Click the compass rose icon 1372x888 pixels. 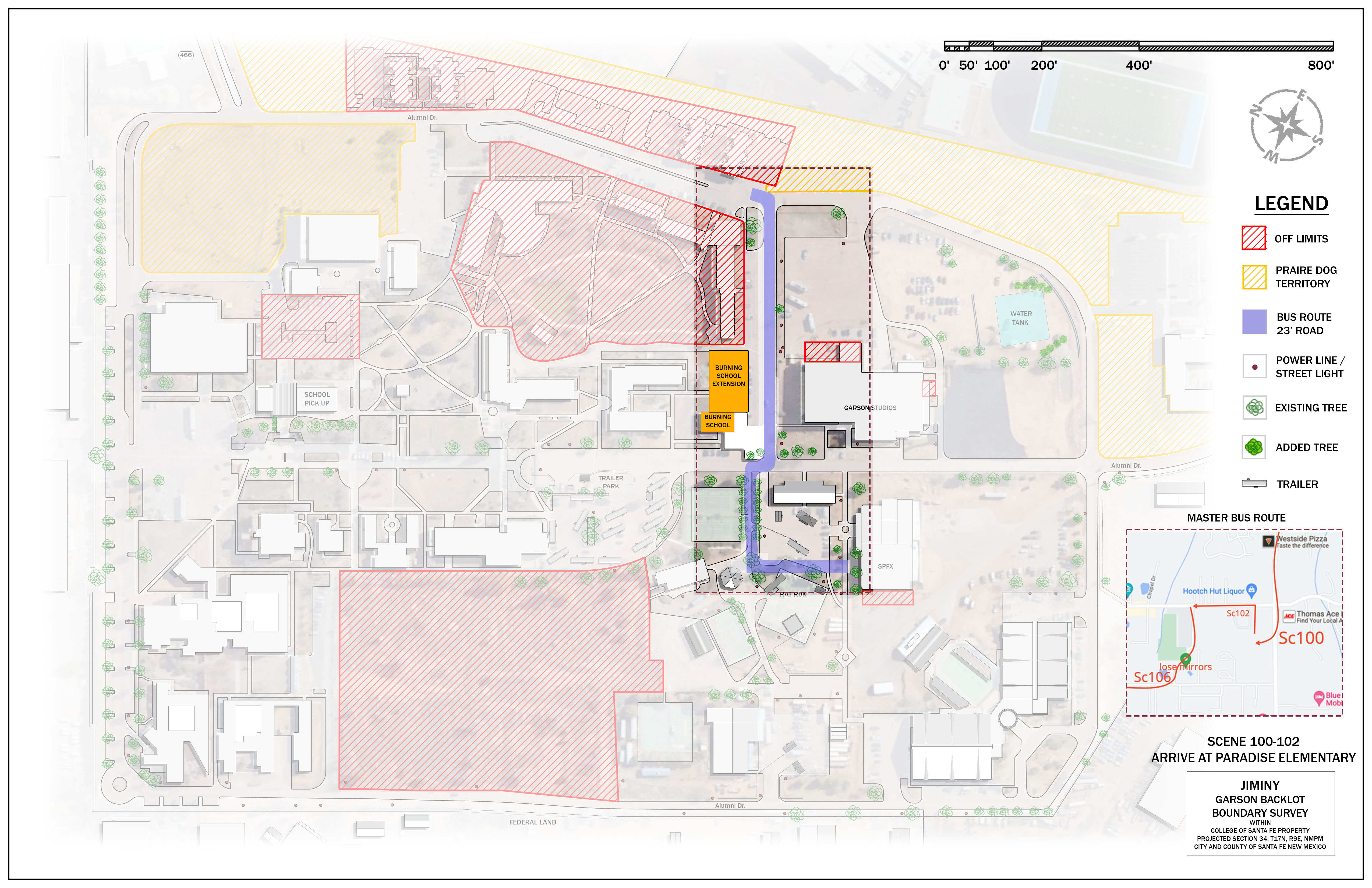point(1286,126)
